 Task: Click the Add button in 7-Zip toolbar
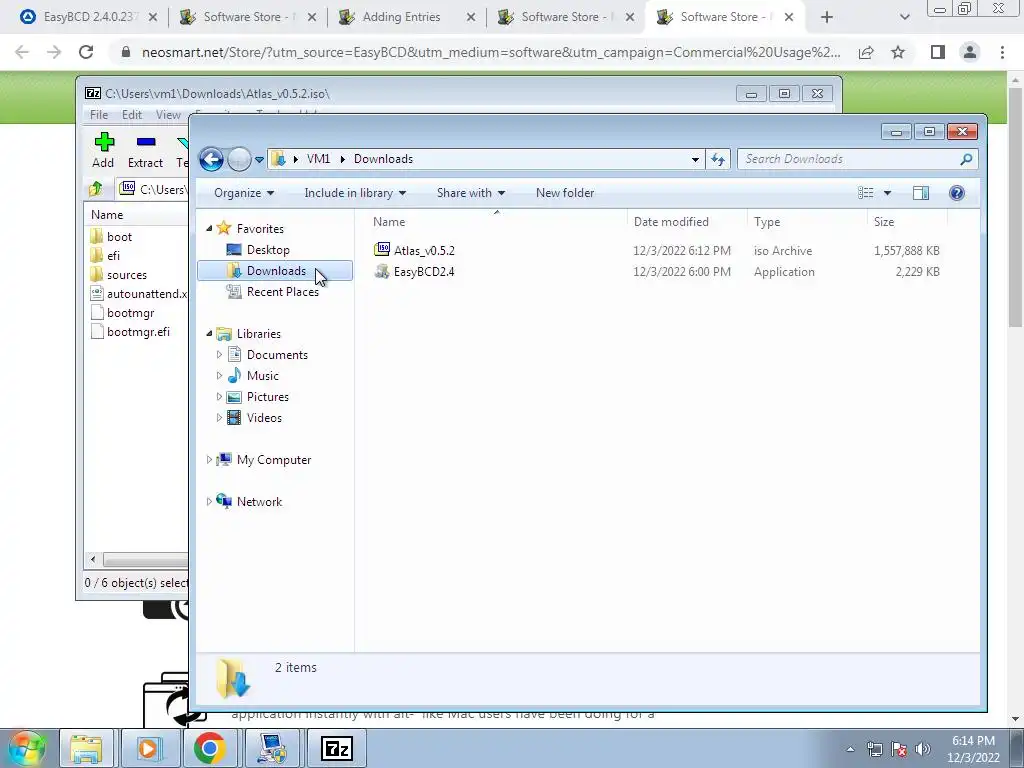click(103, 150)
